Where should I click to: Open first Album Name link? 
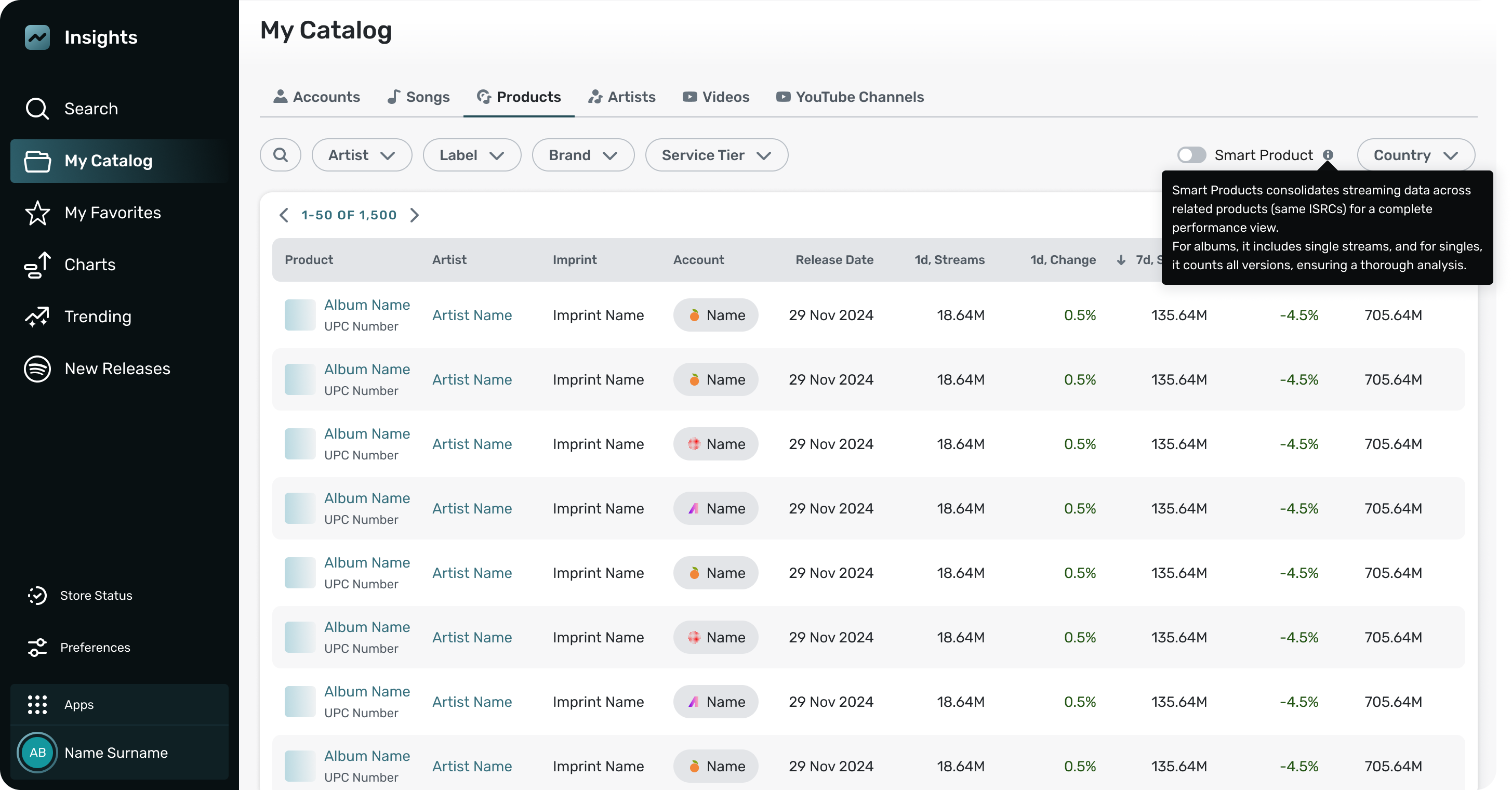(x=367, y=305)
